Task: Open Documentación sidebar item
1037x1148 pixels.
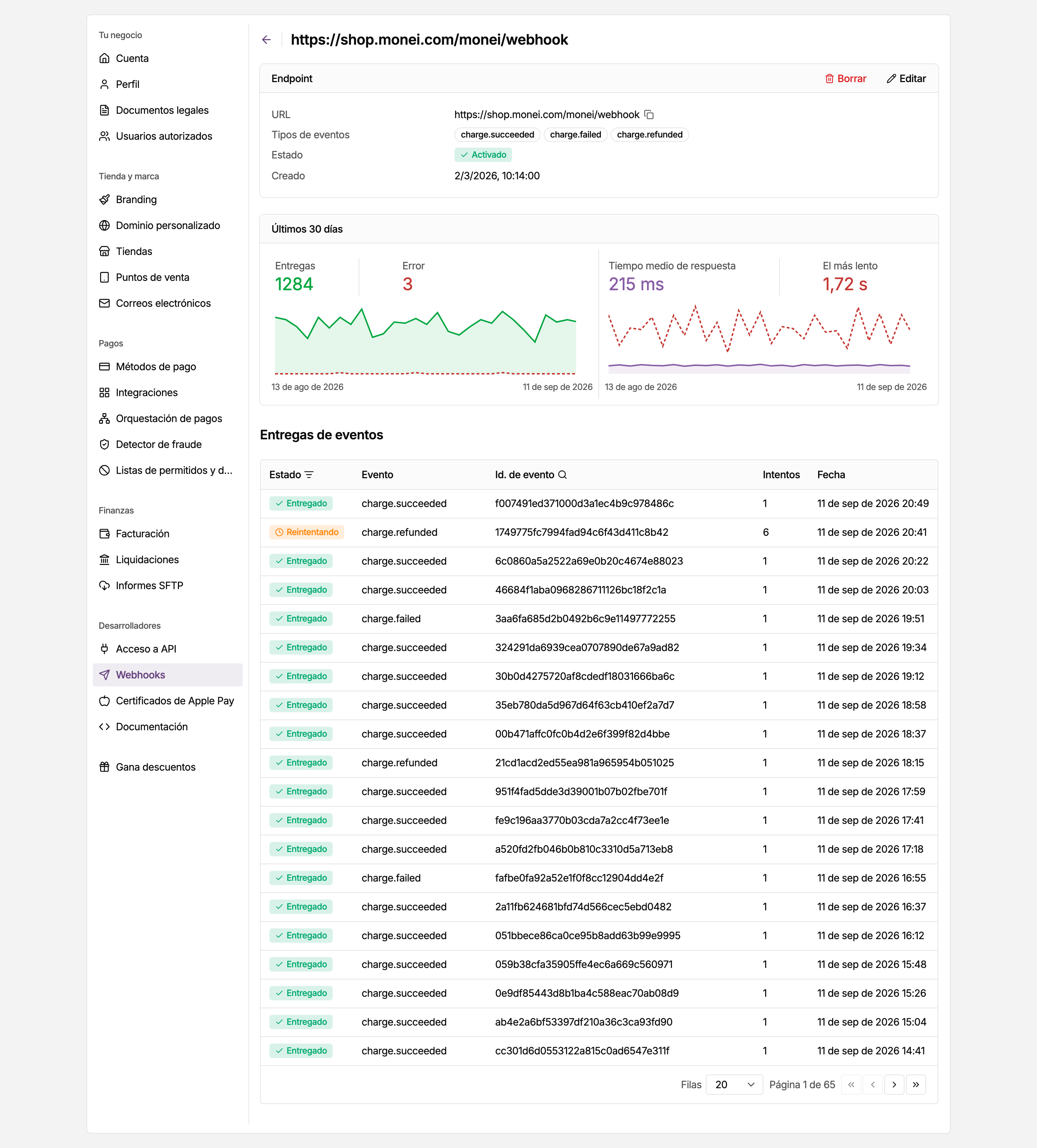Action: pos(167,727)
